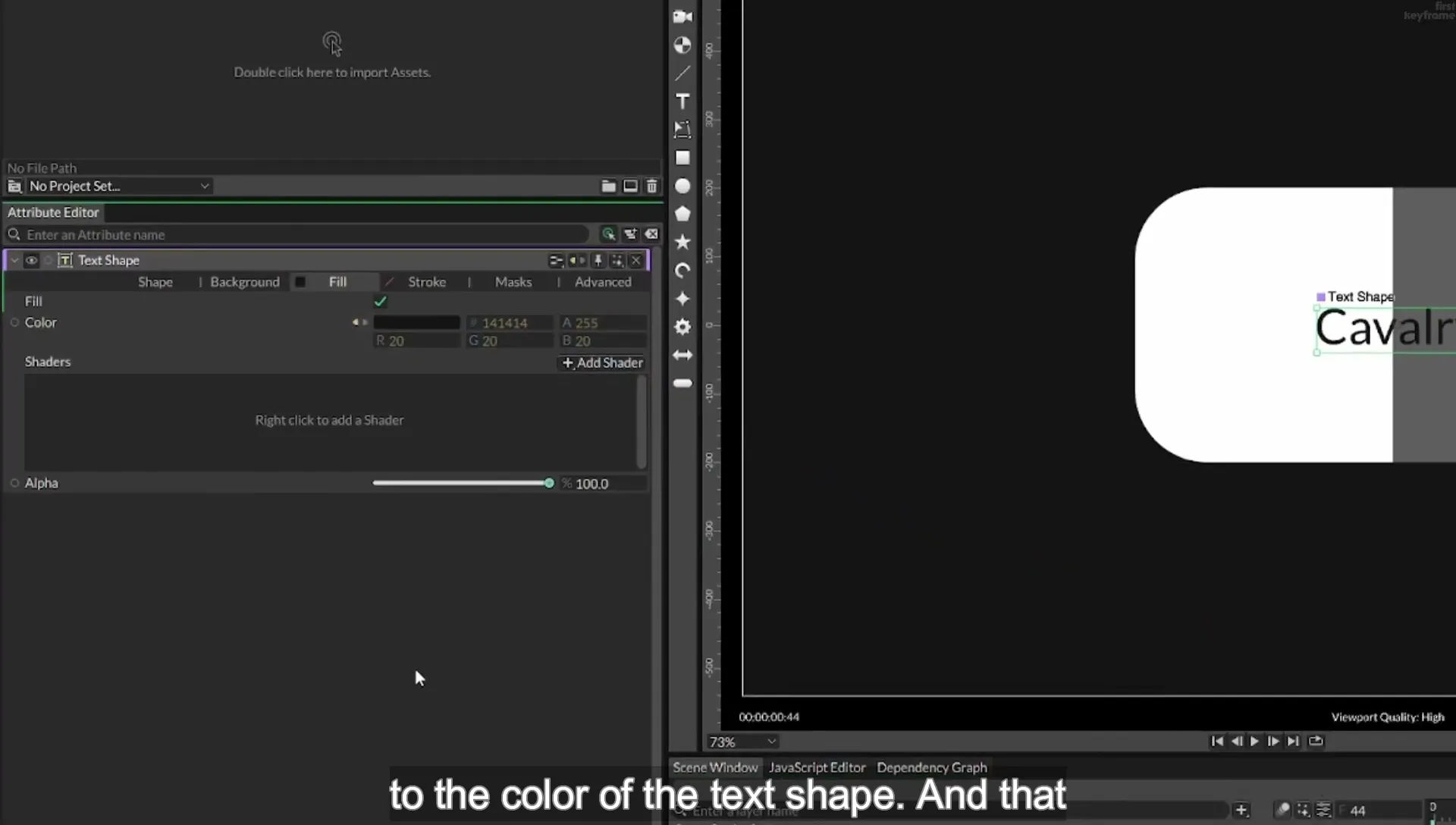Click the Alpha slider handle
The height and width of the screenshot is (825, 1456).
(549, 483)
